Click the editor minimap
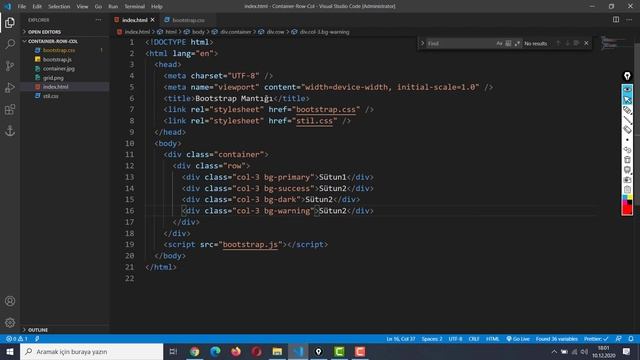 tap(616, 42)
